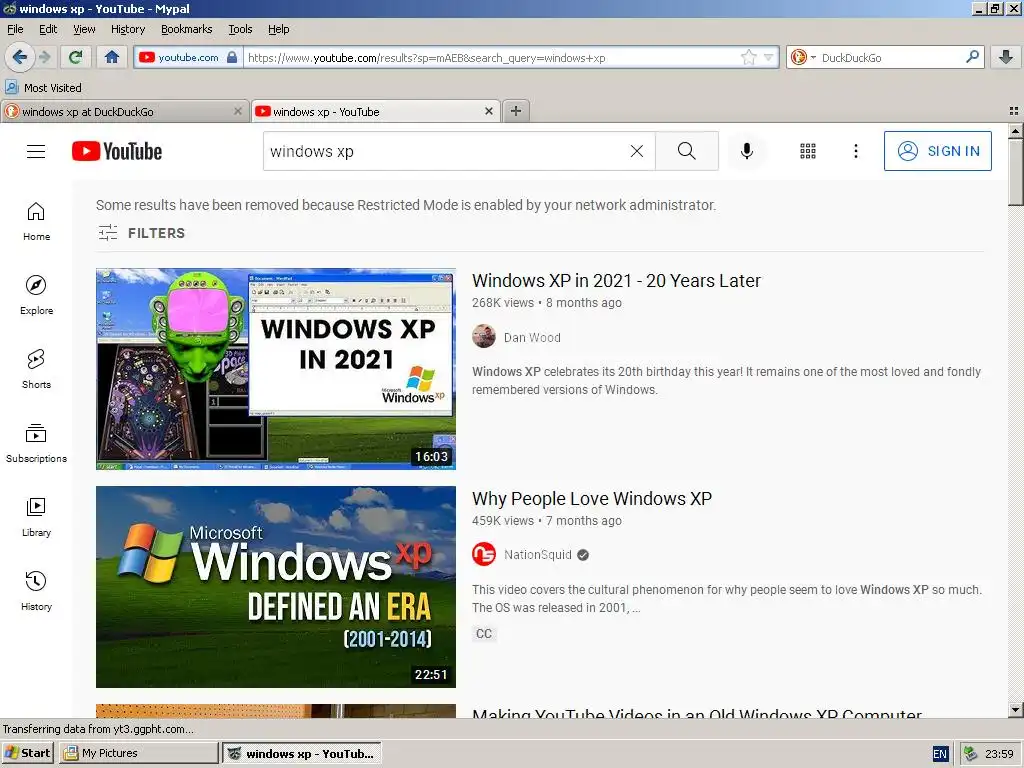Start voice search with microphone icon
The height and width of the screenshot is (768, 1024).
point(746,151)
